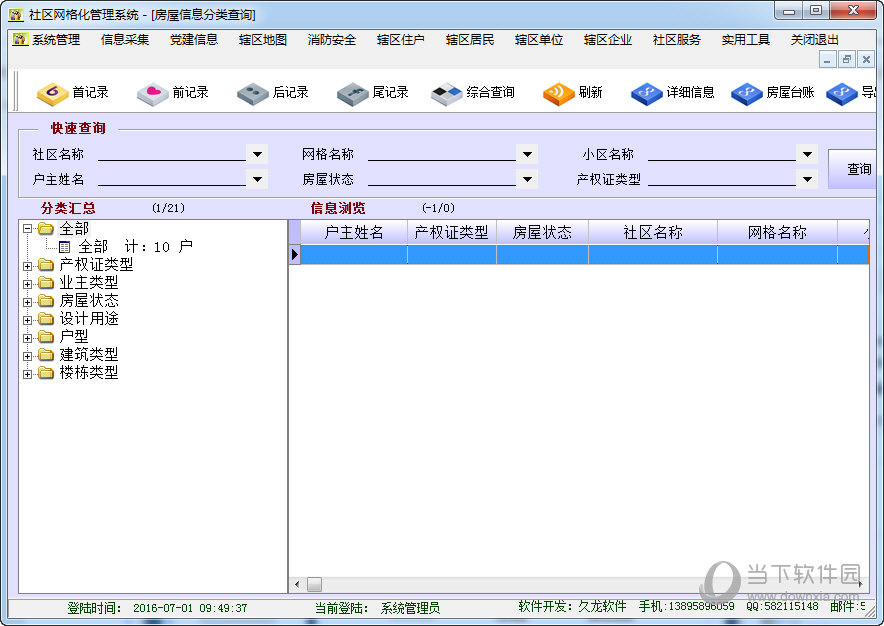Click login time 2016-07-01 09:49:37 in status bar
Screen dimensions: 884x626
pyautogui.click(x=190, y=608)
